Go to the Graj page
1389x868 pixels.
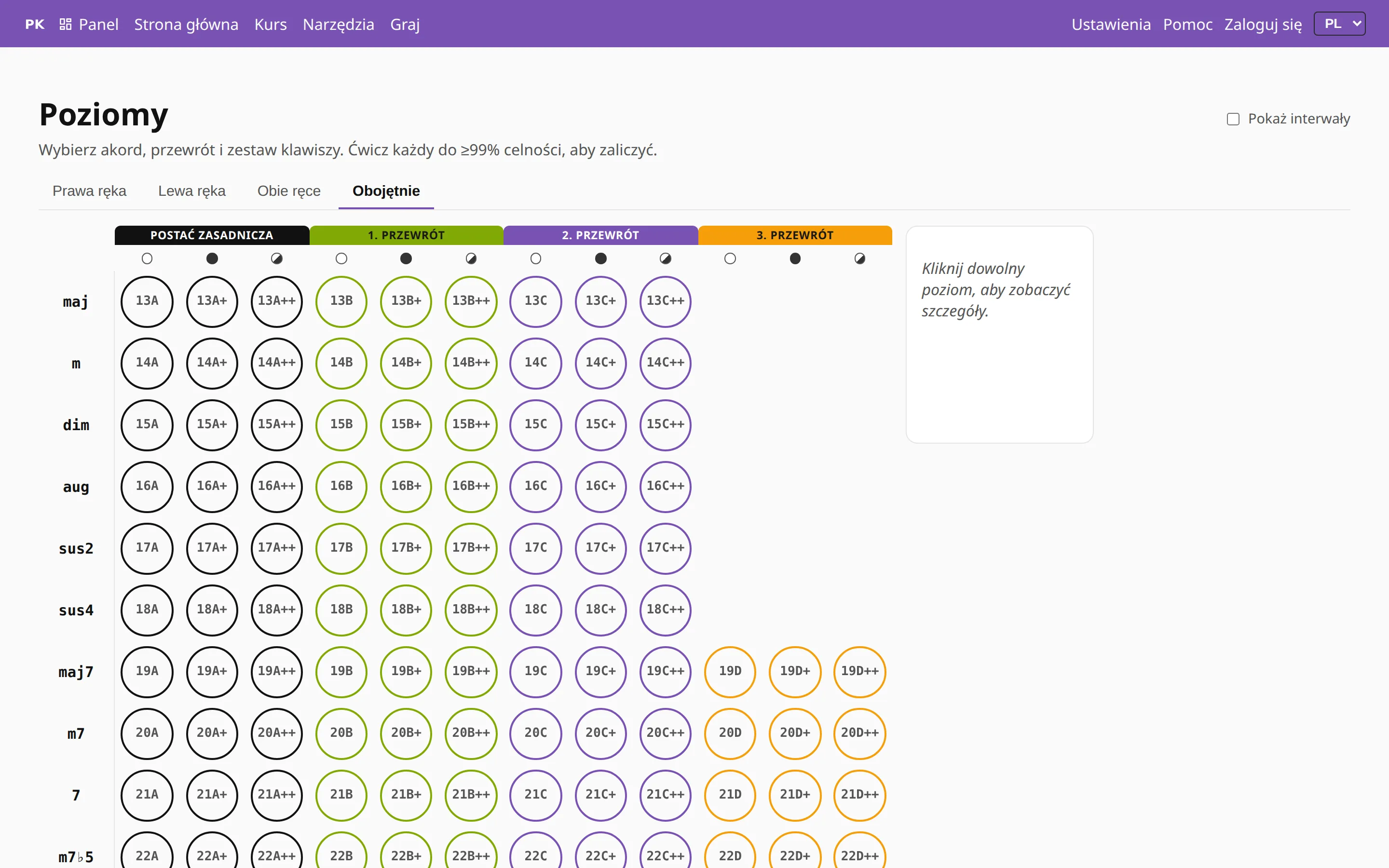click(x=405, y=24)
